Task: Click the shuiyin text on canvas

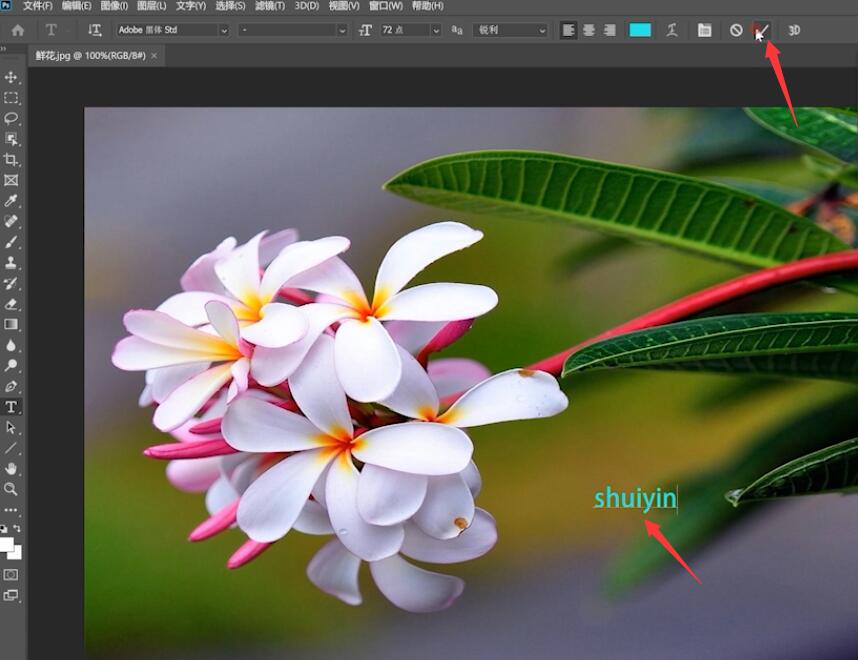Action: click(x=635, y=499)
